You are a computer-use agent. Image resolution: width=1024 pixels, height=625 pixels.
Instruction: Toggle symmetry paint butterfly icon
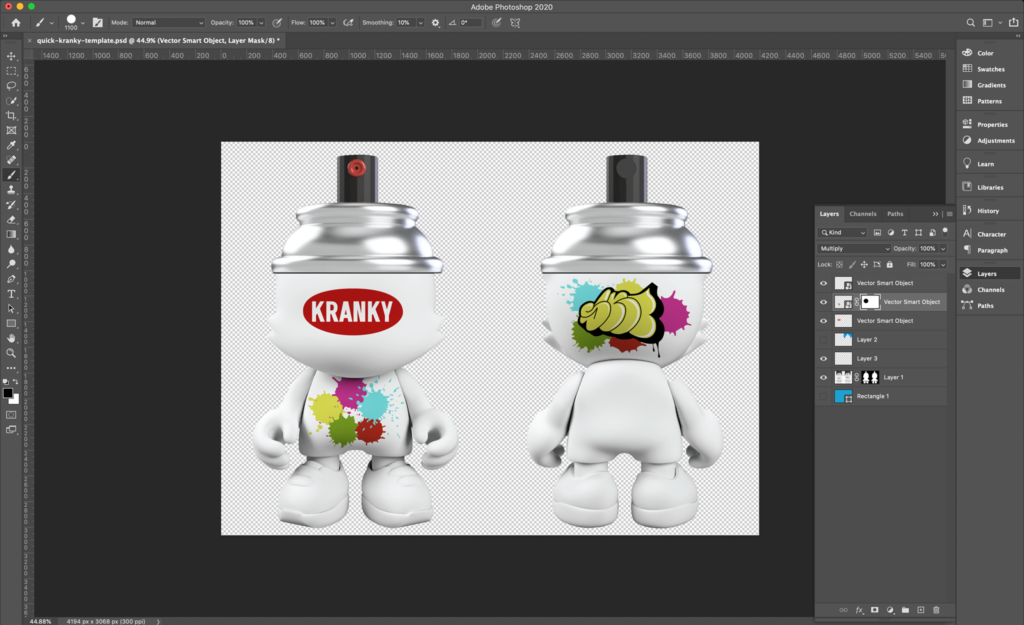(x=515, y=22)
